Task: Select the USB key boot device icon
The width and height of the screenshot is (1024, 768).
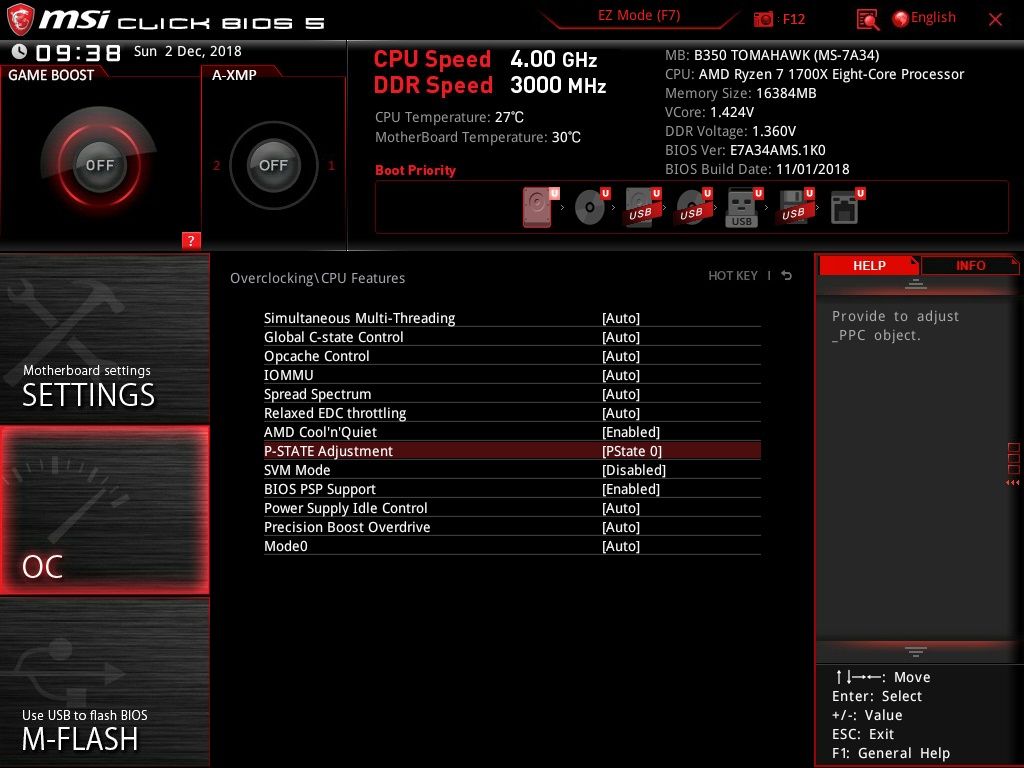Action: [744, 207]
